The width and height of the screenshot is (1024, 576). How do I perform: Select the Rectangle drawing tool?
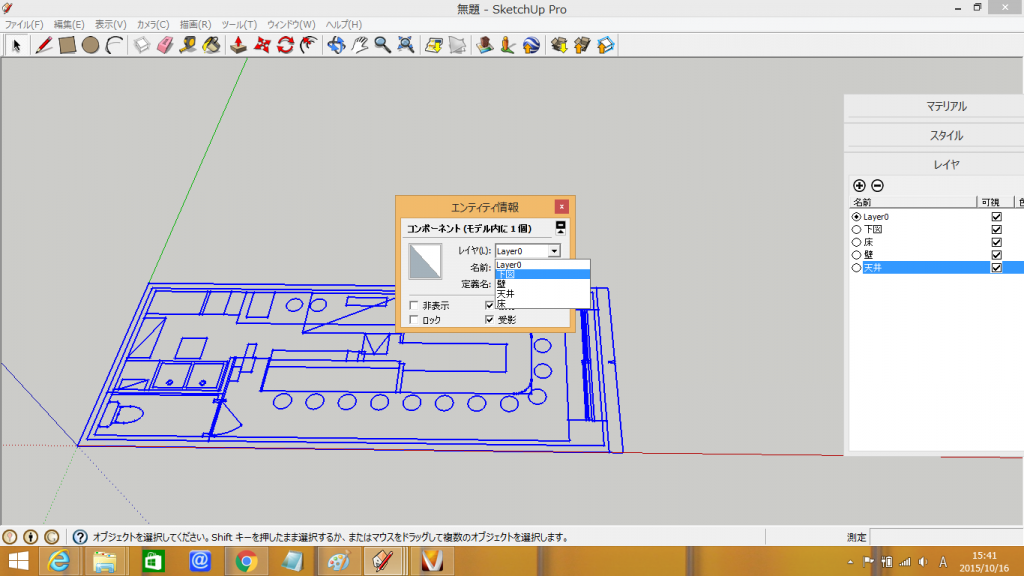pos(67,45)
